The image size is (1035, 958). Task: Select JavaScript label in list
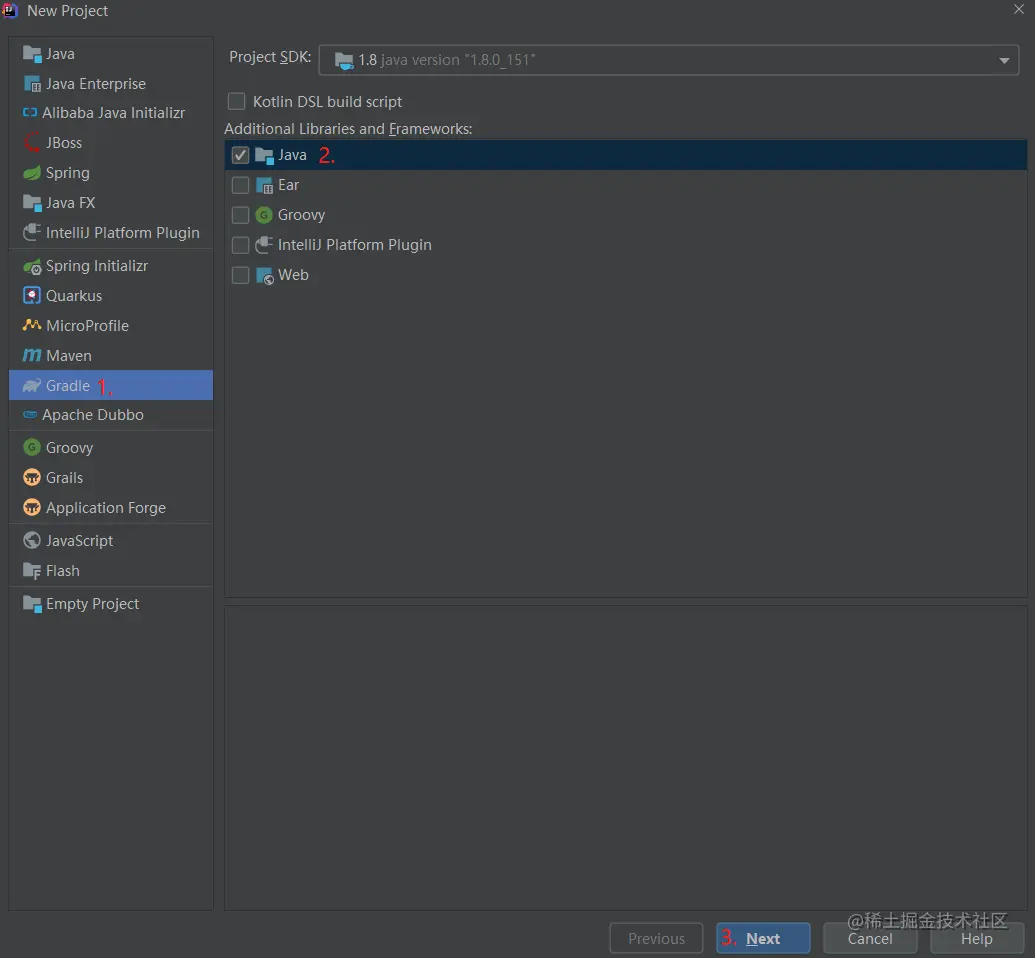[x=79, y=541]
